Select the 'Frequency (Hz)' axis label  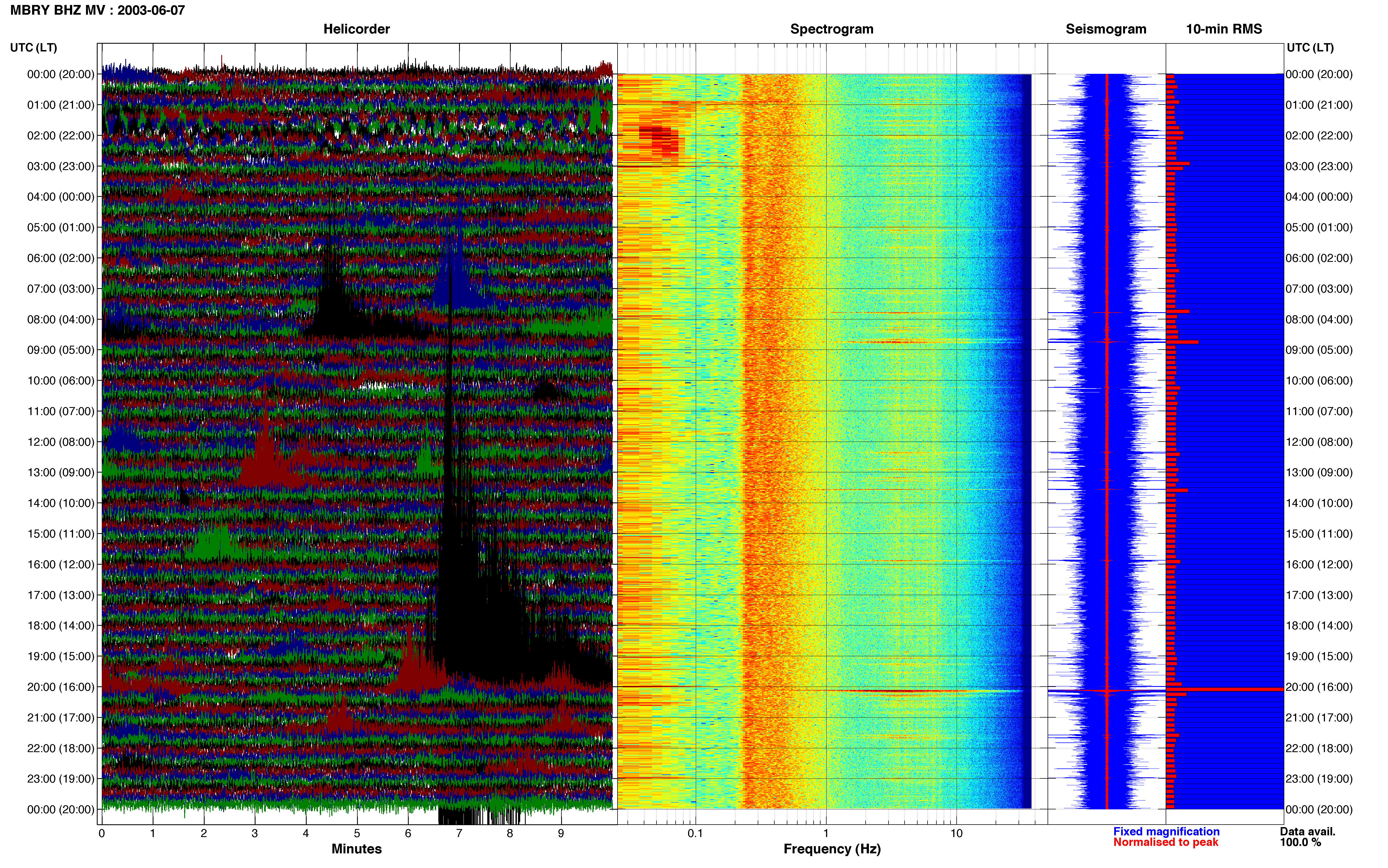click(x=832, y=849)
